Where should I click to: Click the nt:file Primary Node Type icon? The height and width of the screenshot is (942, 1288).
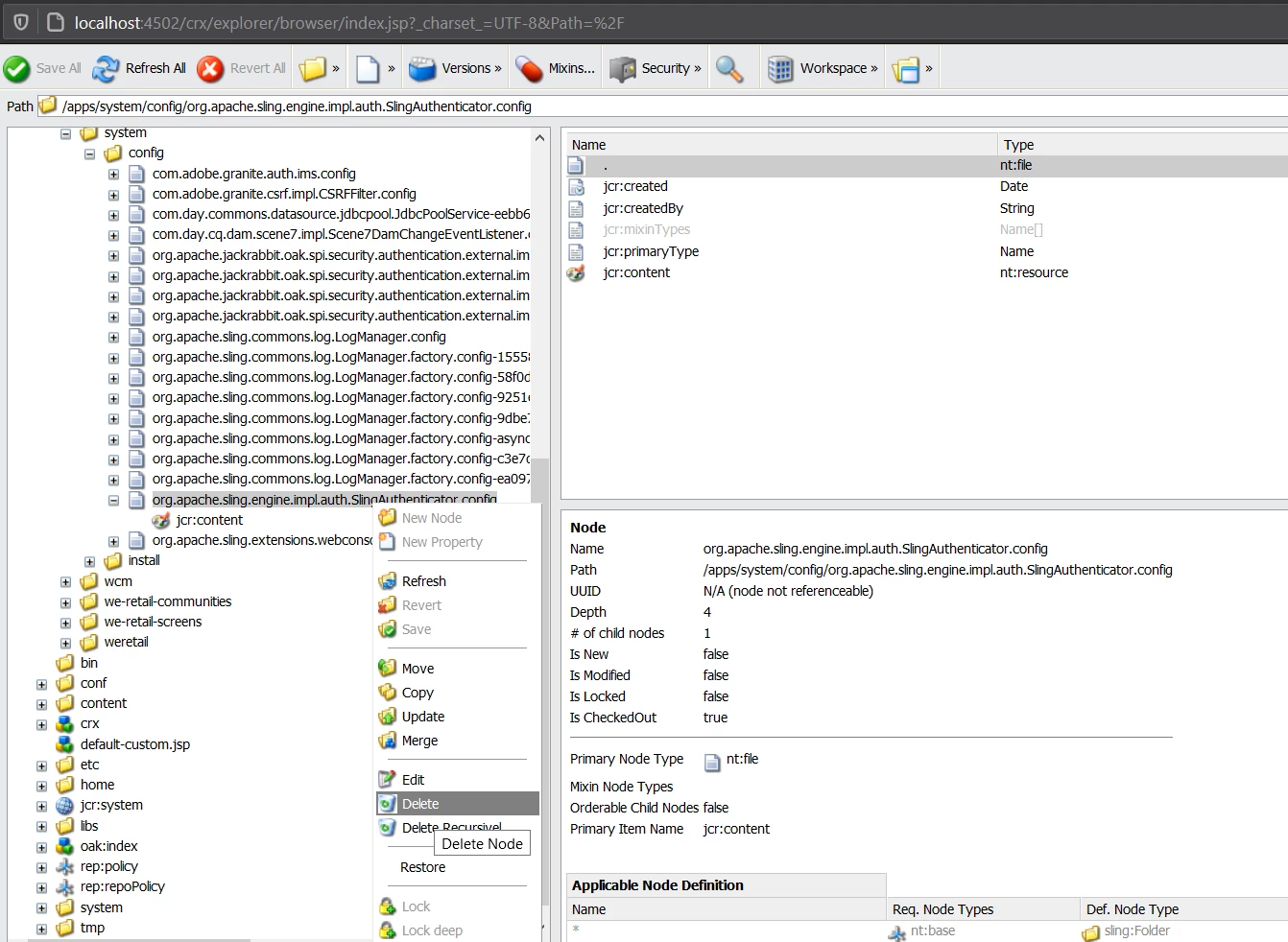(x=712, y=762)
